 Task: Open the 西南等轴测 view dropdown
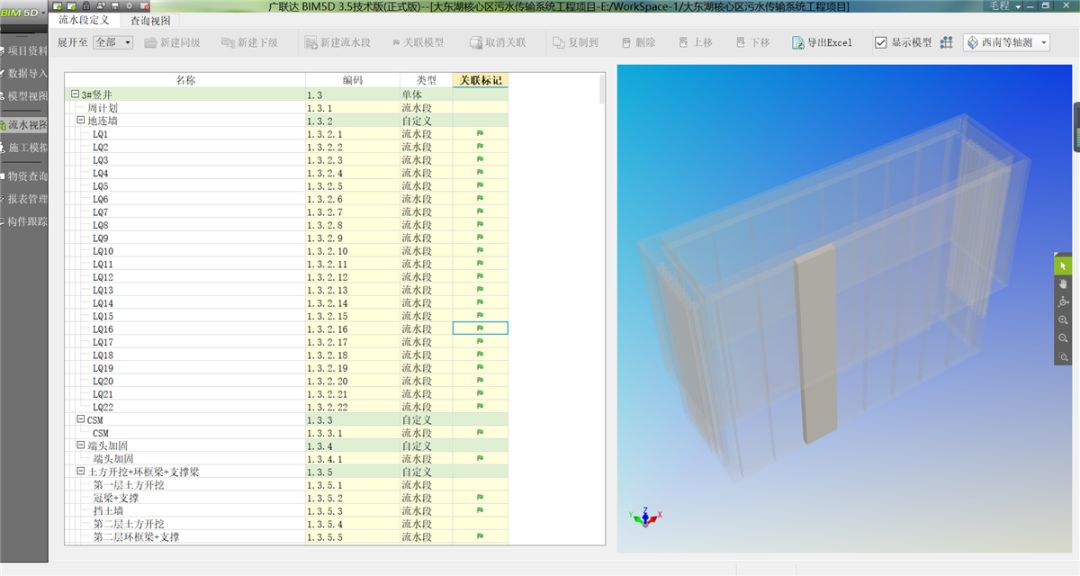pyautogui.click(x=1006, y=43)
